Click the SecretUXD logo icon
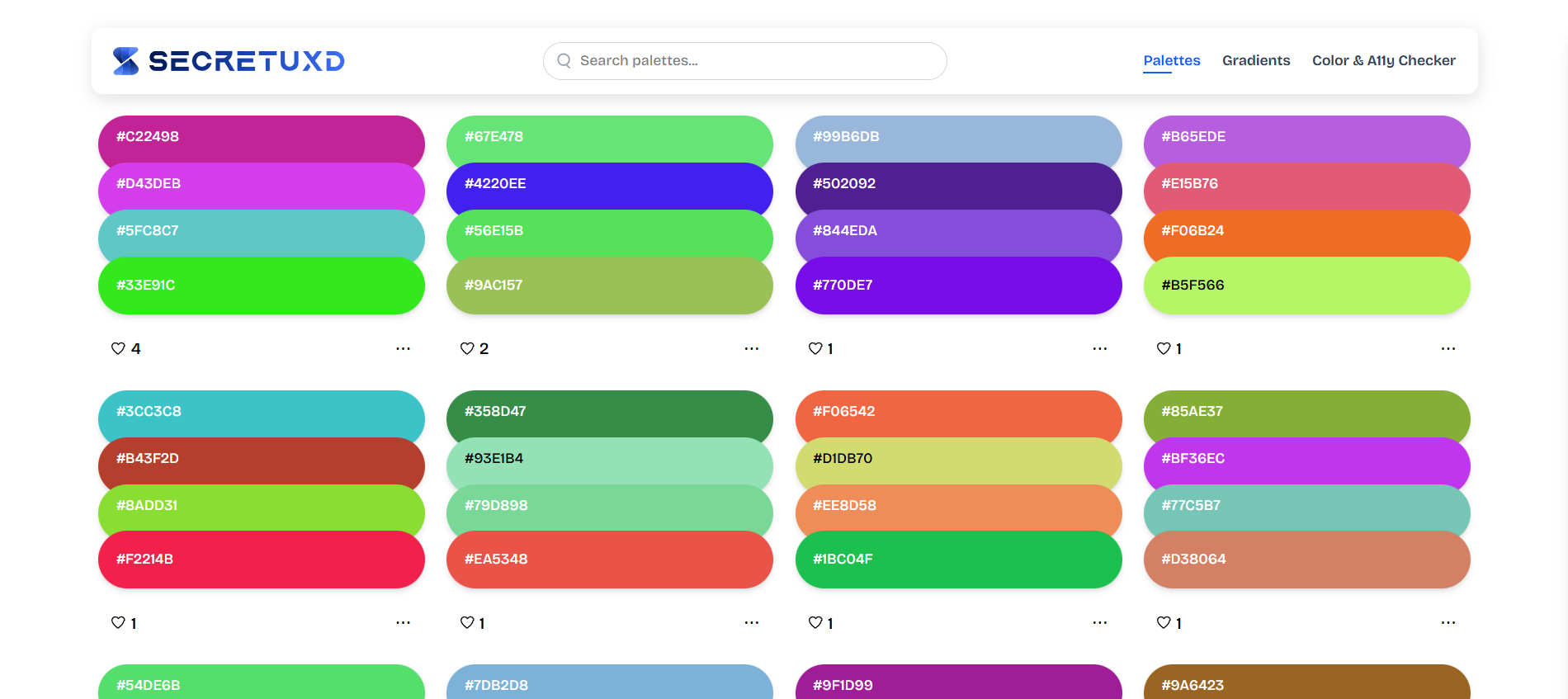The height and width of the screenshot is (699, 1568). pos(124,60)
